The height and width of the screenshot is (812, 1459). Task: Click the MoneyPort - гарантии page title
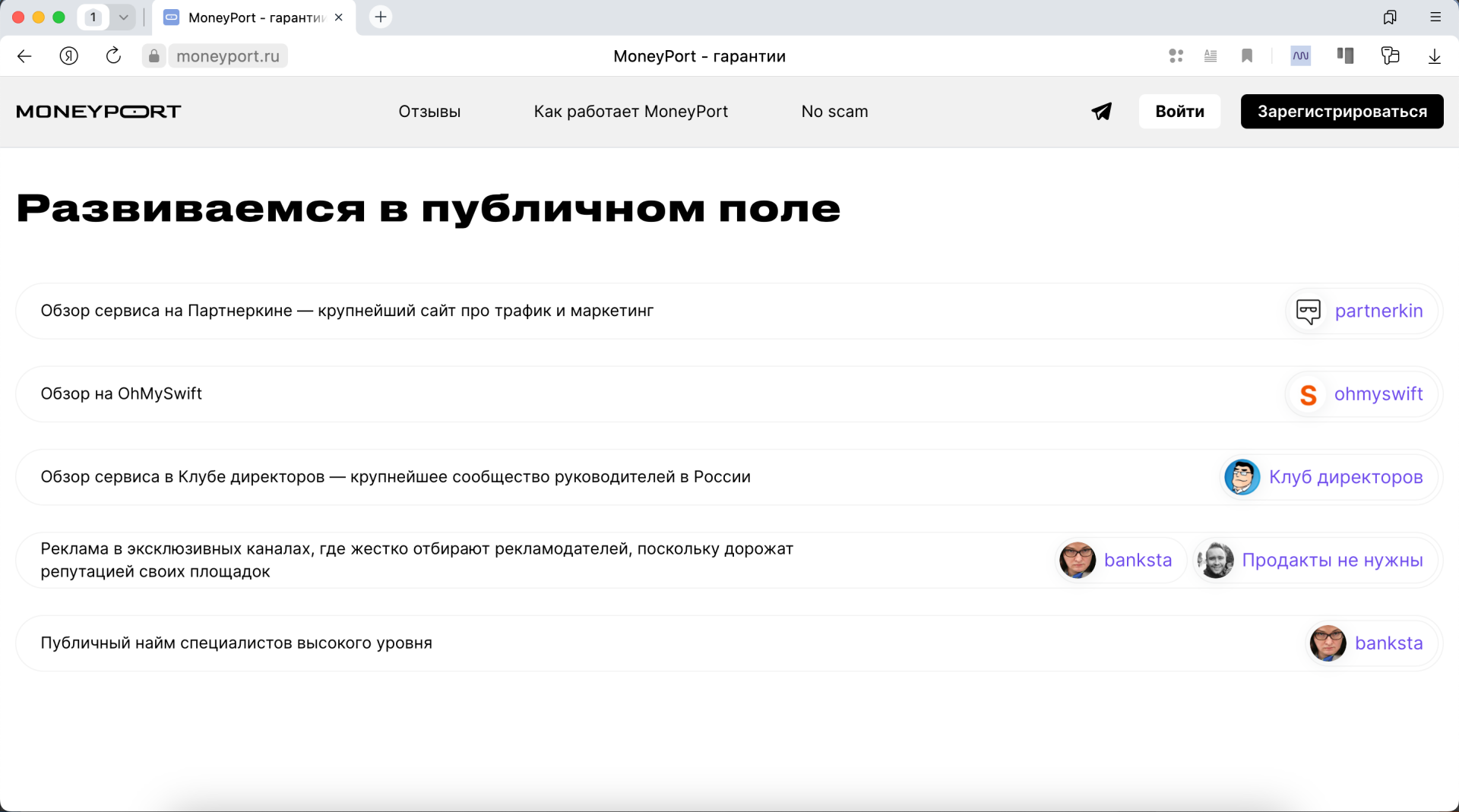[699, 56]
